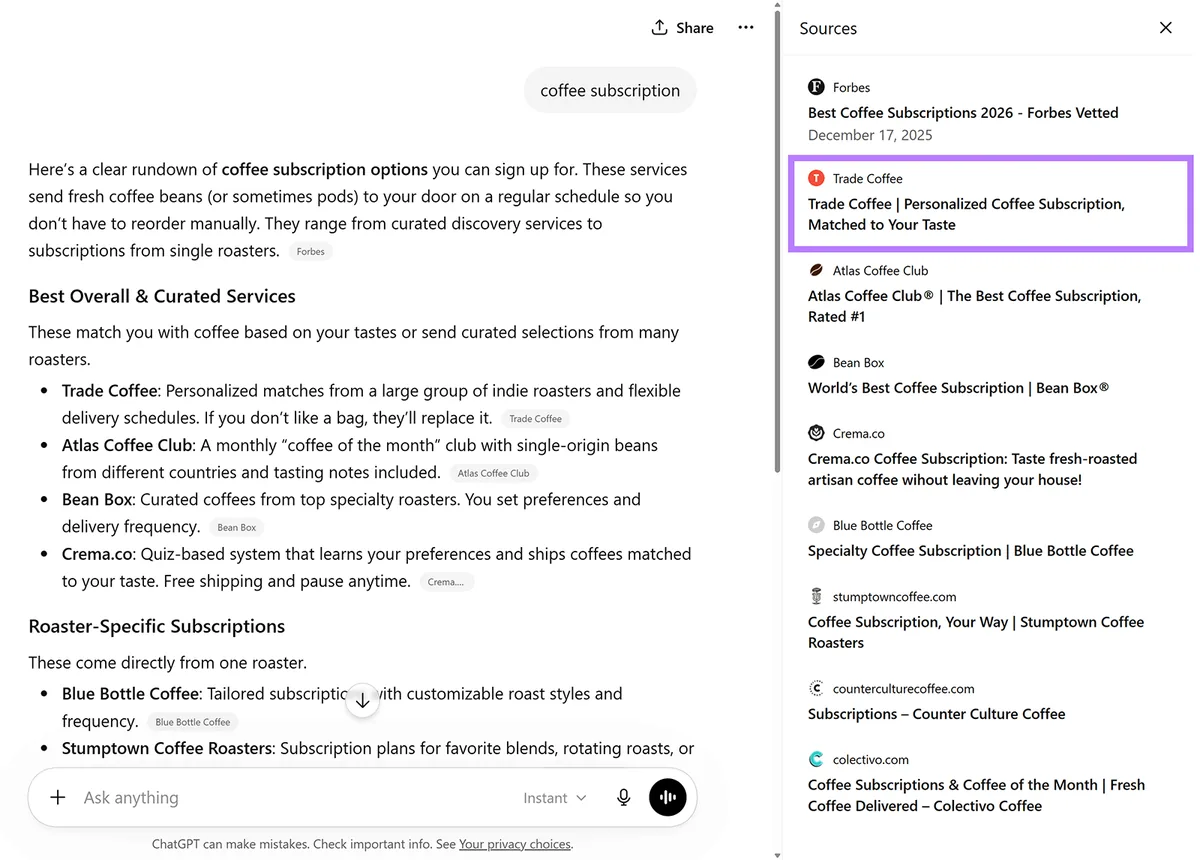Open the three-dot more options menu
This screenshot has width=1200, height=860.
746,28
